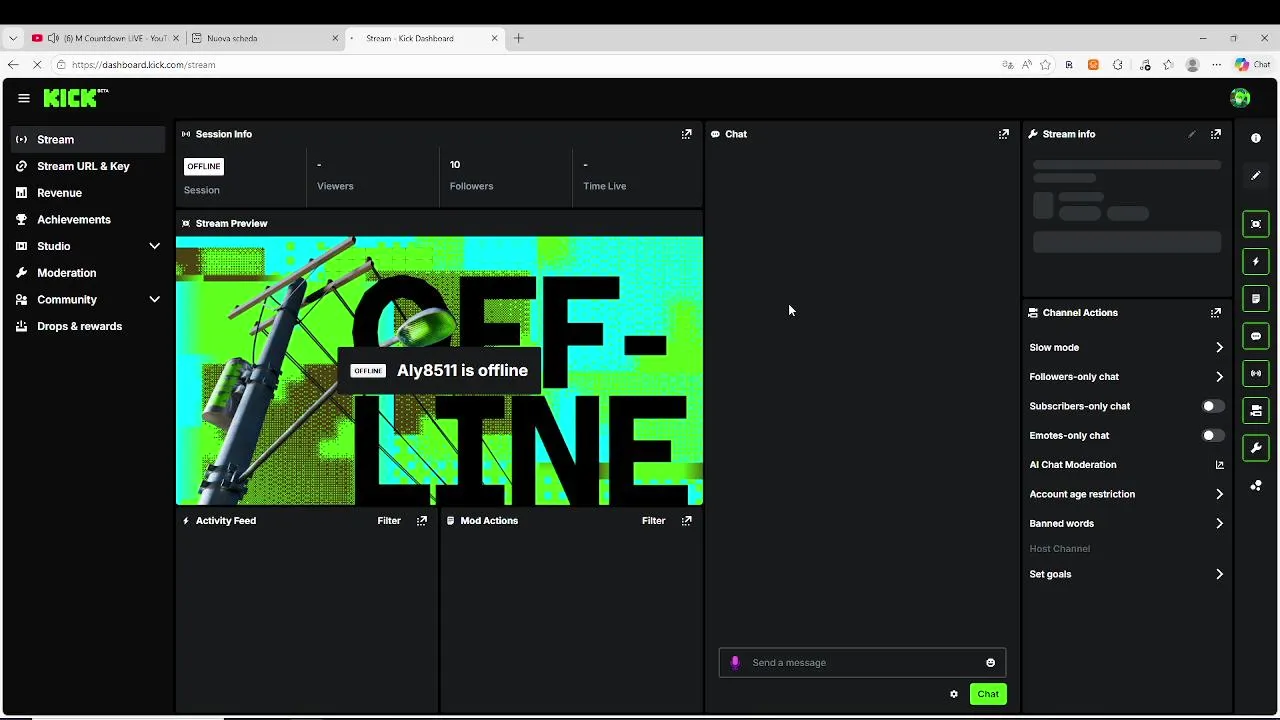This screenshot has width=1280, height=720.
Task: Open the Activity Feed Filter dropdown
Action: tap(389, 521)
